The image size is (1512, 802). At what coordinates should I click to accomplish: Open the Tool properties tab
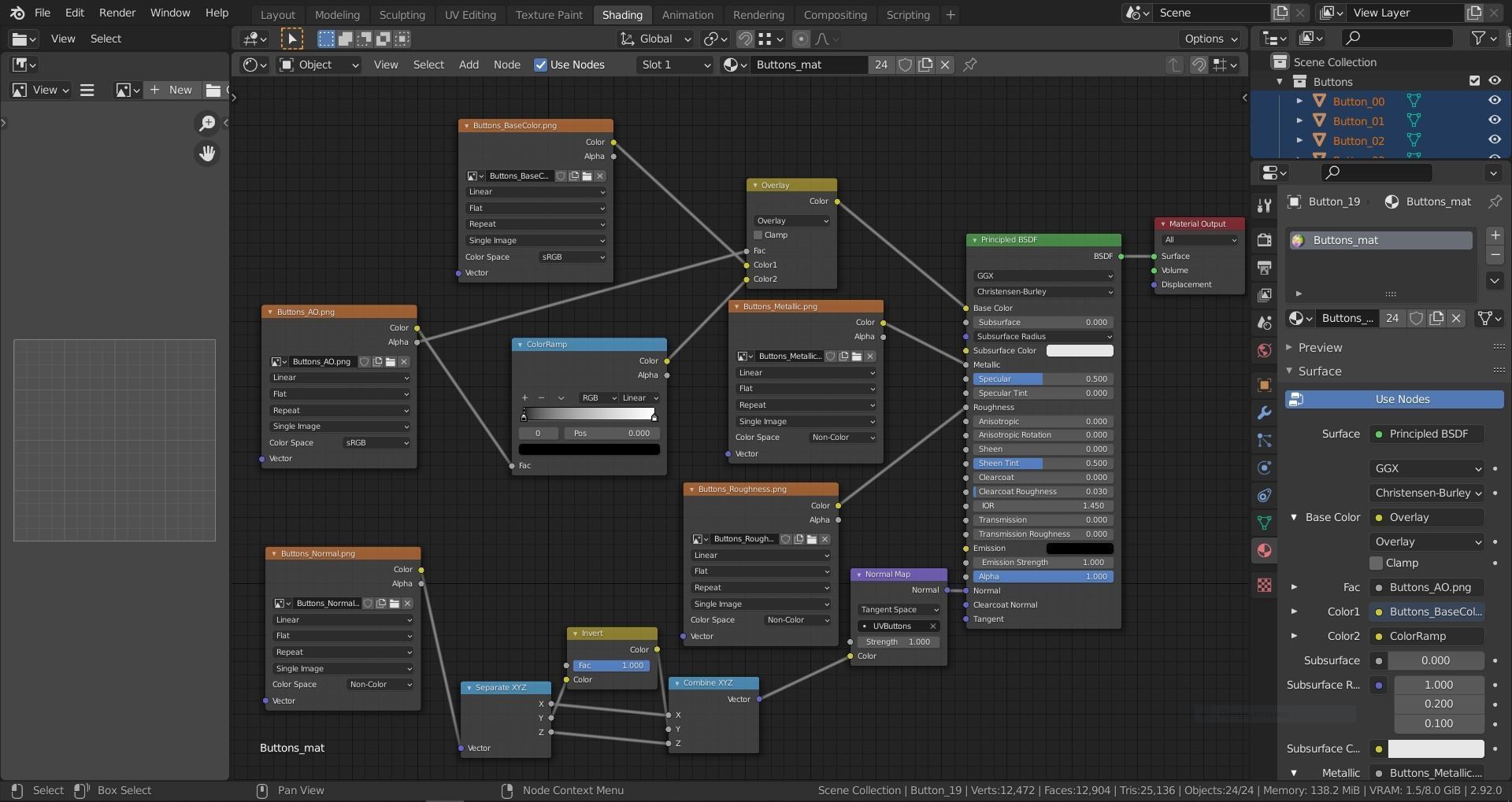[x=1264, y=205]
